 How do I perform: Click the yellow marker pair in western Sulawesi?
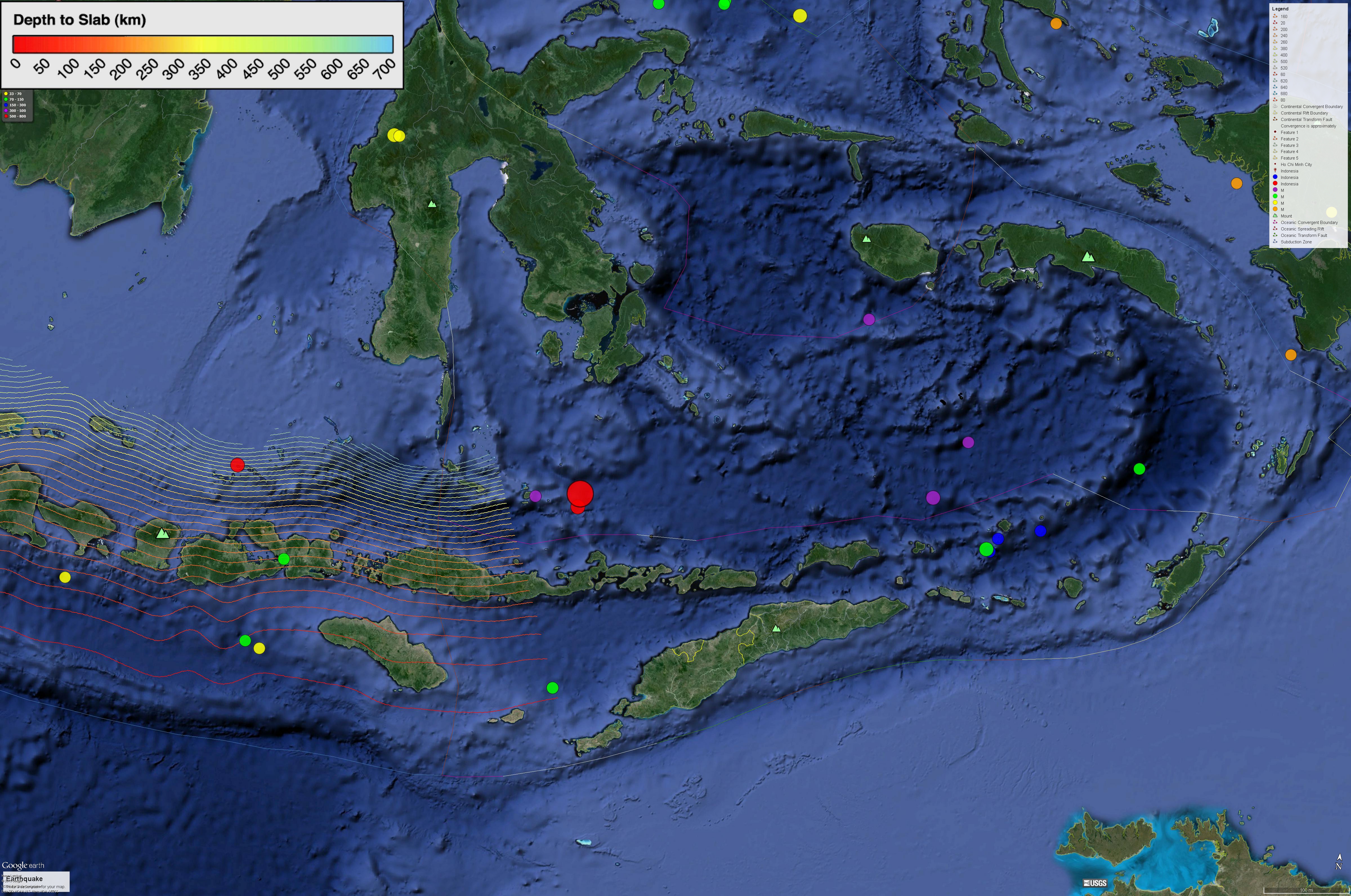click(x=396, y=135)
